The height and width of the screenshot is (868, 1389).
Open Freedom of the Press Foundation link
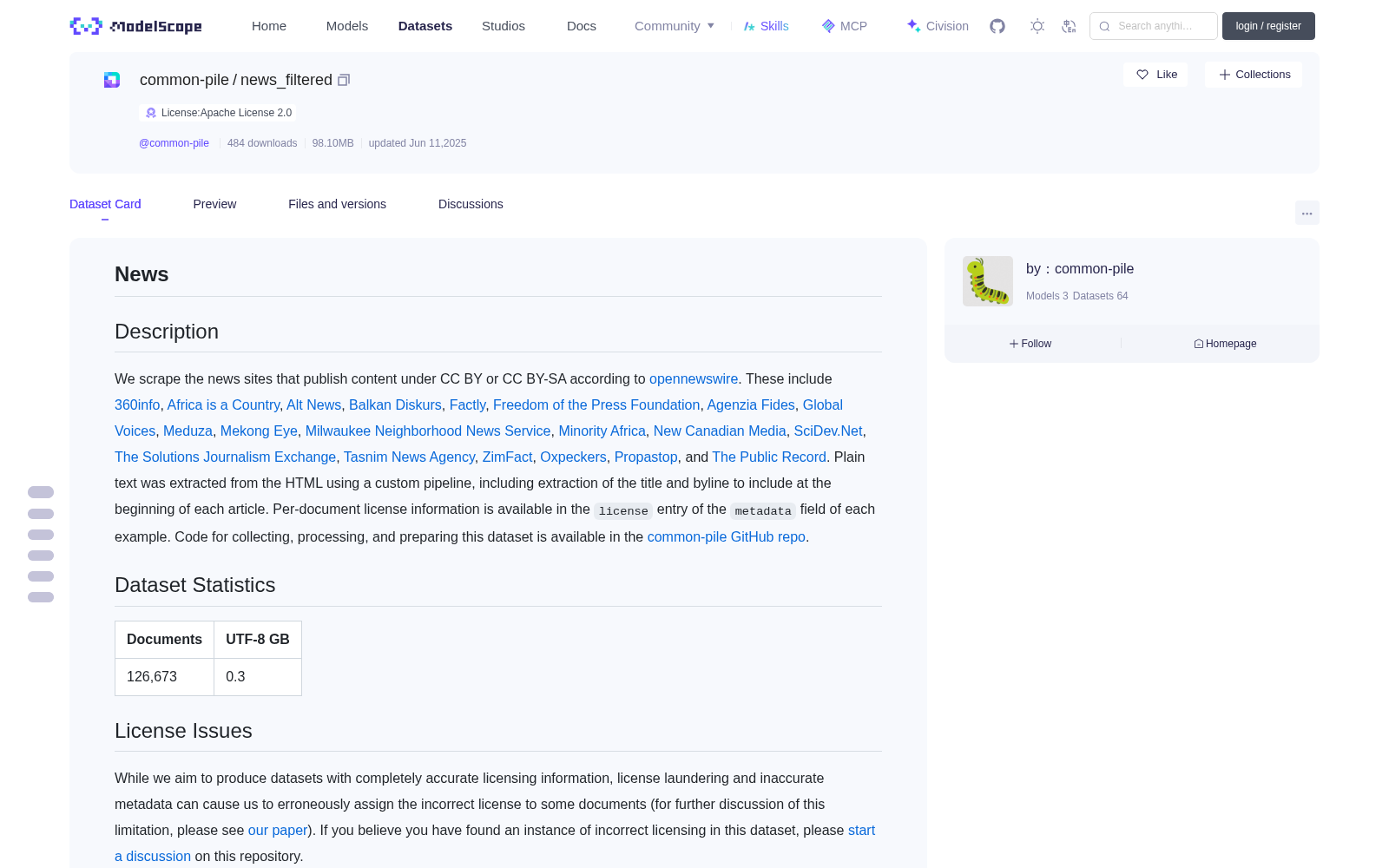click(596, 405)
